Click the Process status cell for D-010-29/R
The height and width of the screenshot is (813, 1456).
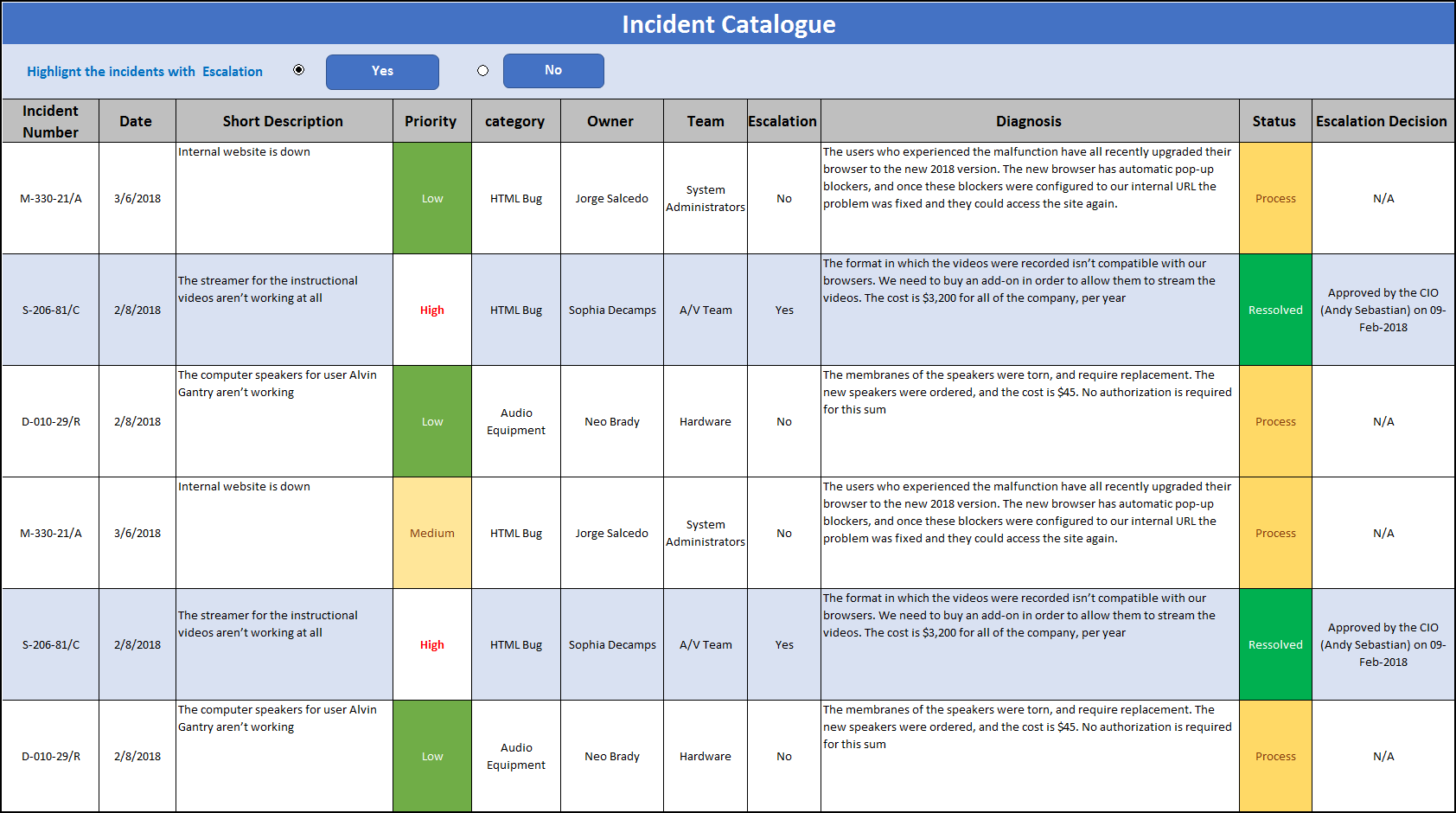point(1275,421)
